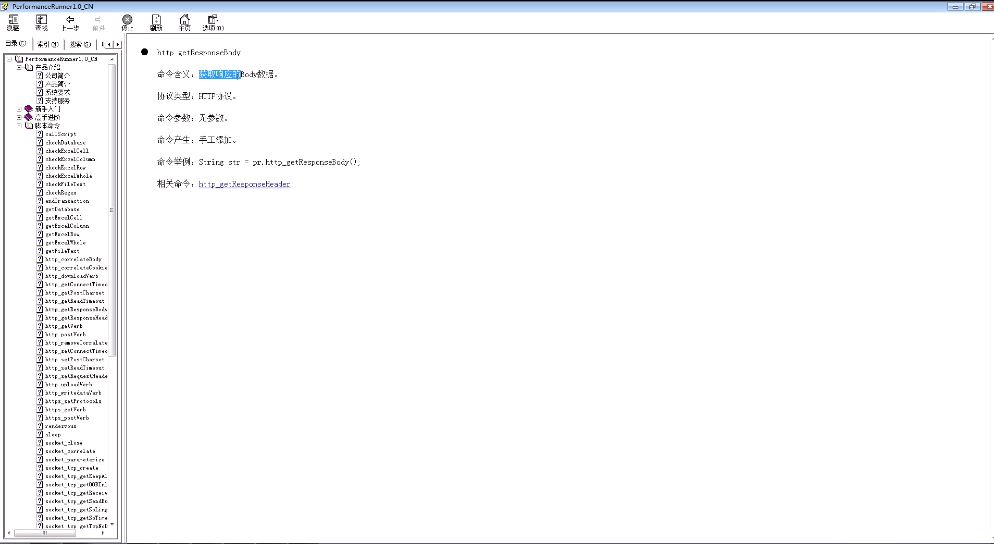Open the socket_tcp_create topic
994x544 pixels.
72,468
